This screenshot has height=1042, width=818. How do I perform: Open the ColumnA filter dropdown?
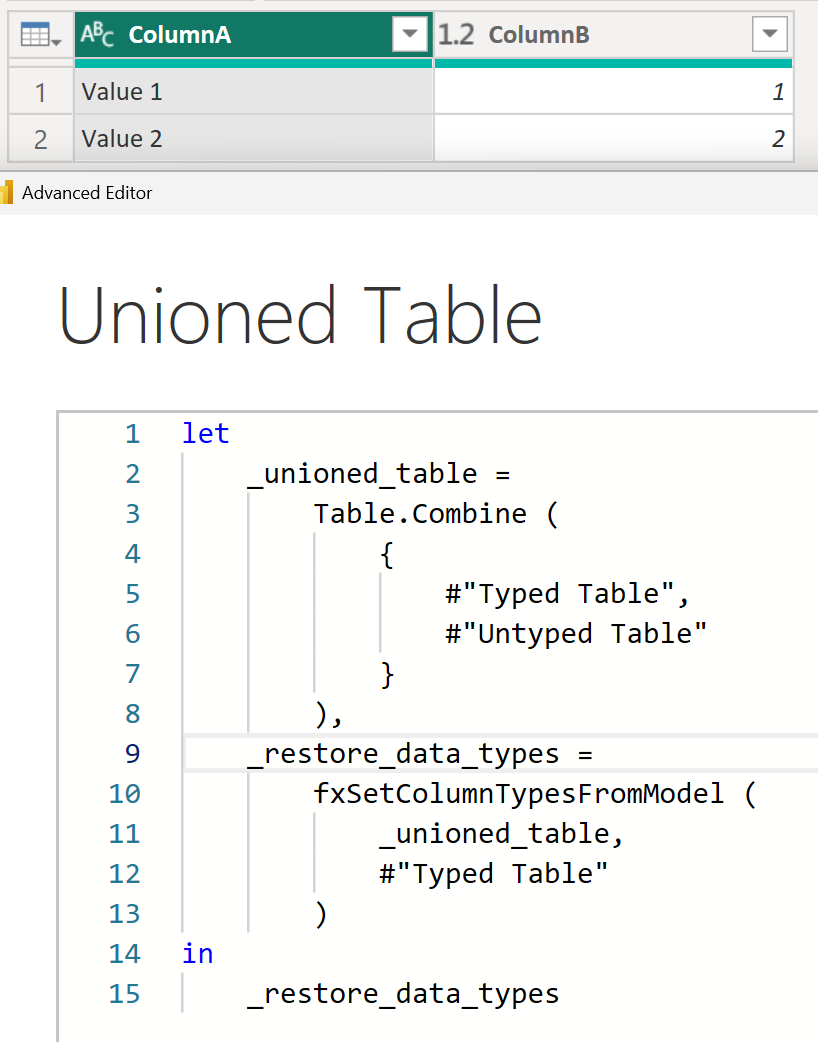[409, 35]
